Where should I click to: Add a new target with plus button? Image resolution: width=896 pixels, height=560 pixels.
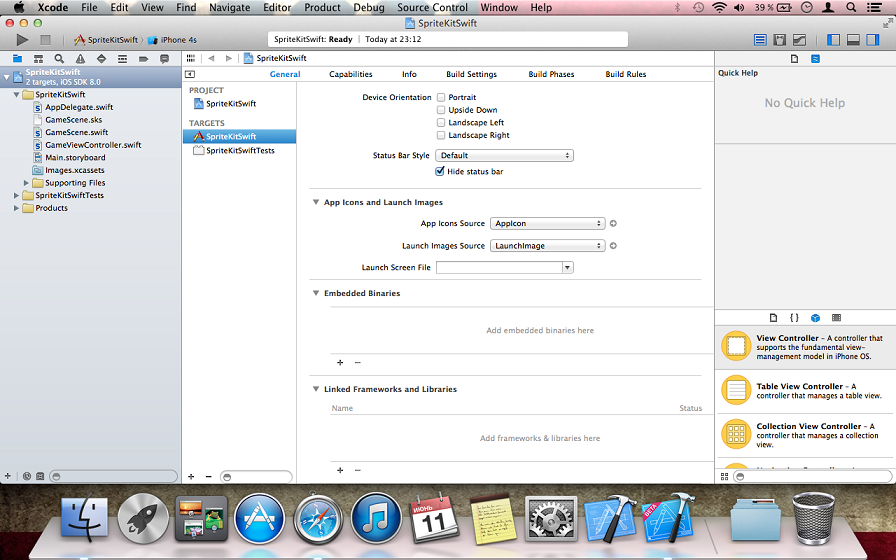[x=191, y=477]
